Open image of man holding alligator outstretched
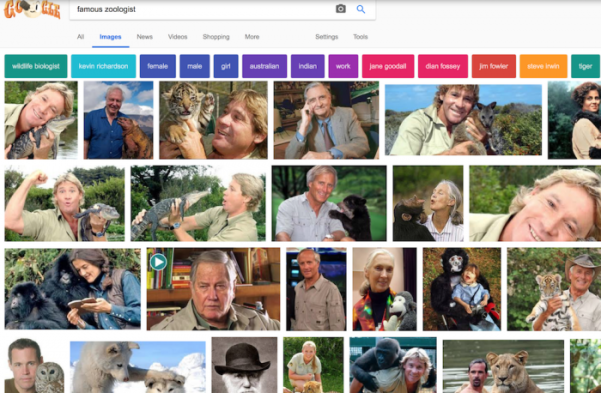 tap(198, 203)
